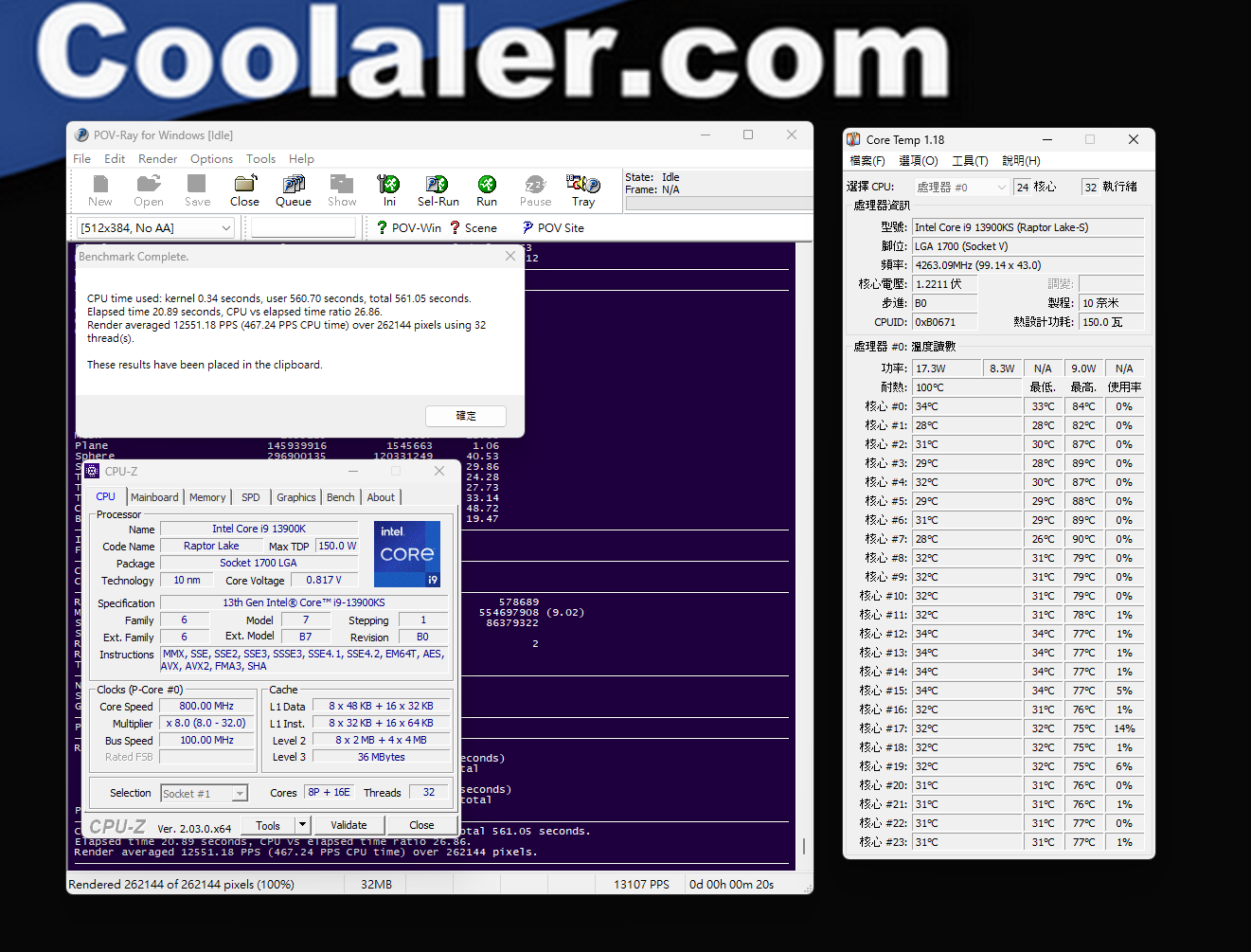Viewport: 1251px width, 952px height.
Task: Click the frequency value 4263.09MHz in Core Temp
Action: [1028, 265]
